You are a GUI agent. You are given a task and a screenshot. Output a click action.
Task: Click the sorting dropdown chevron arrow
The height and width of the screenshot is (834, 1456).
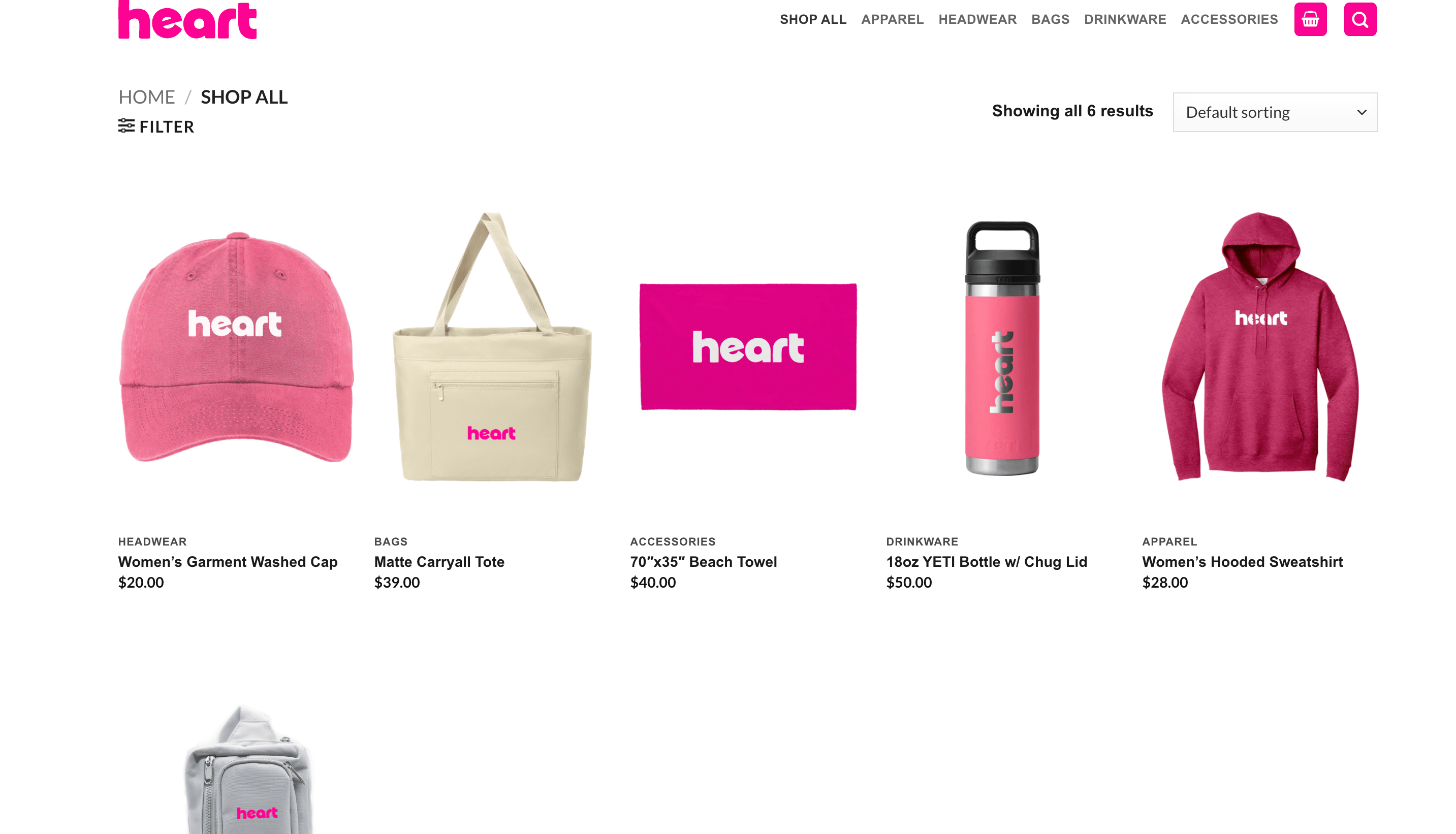[1362, 112]
